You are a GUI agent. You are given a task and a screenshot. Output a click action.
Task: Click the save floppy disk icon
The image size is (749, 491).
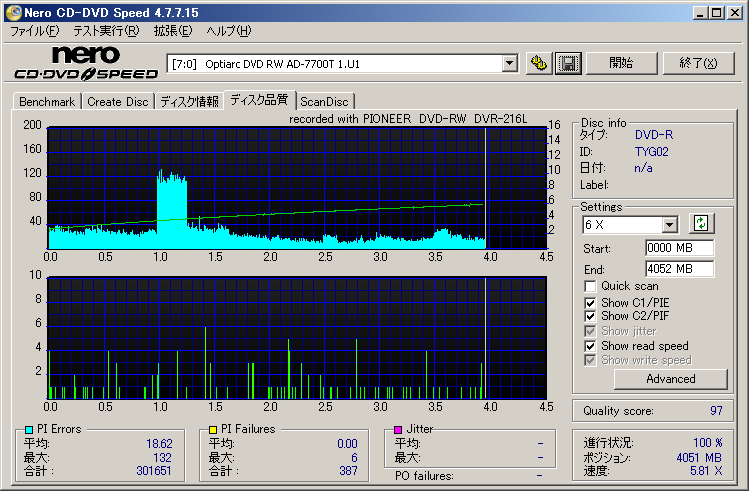(568, 63)
